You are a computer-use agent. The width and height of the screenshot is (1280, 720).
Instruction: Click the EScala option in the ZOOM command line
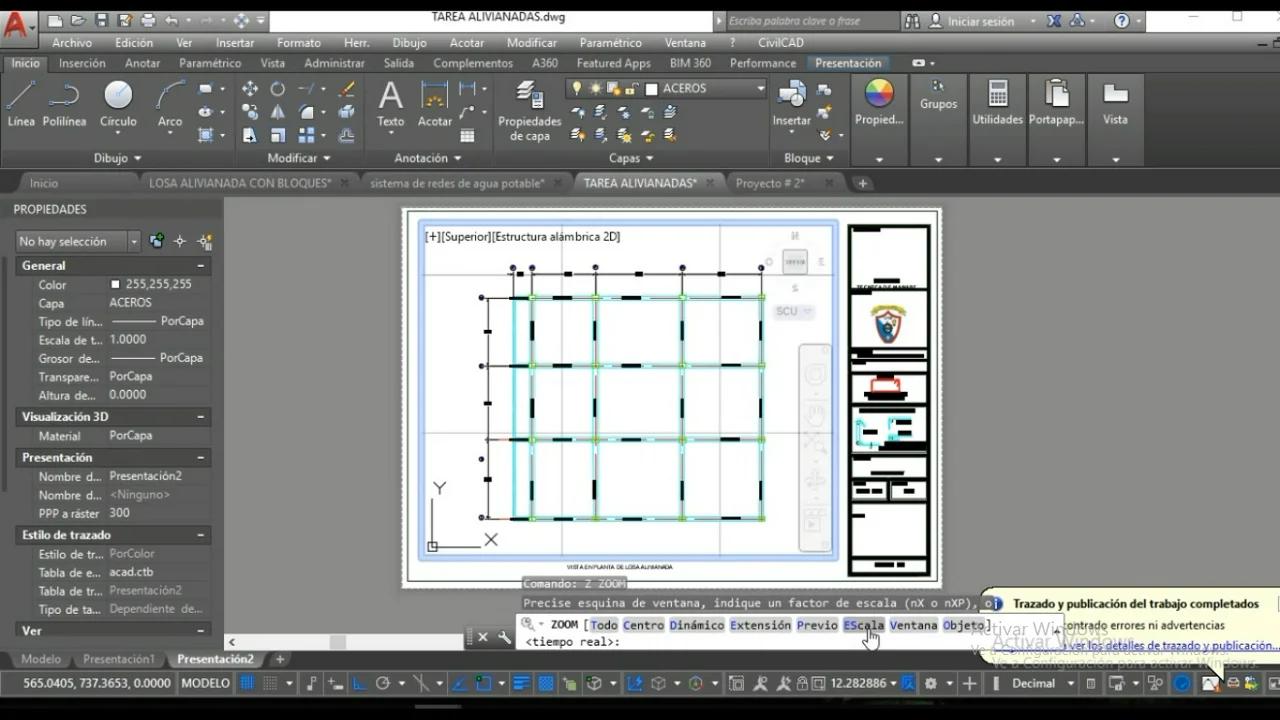click(862, 624)
